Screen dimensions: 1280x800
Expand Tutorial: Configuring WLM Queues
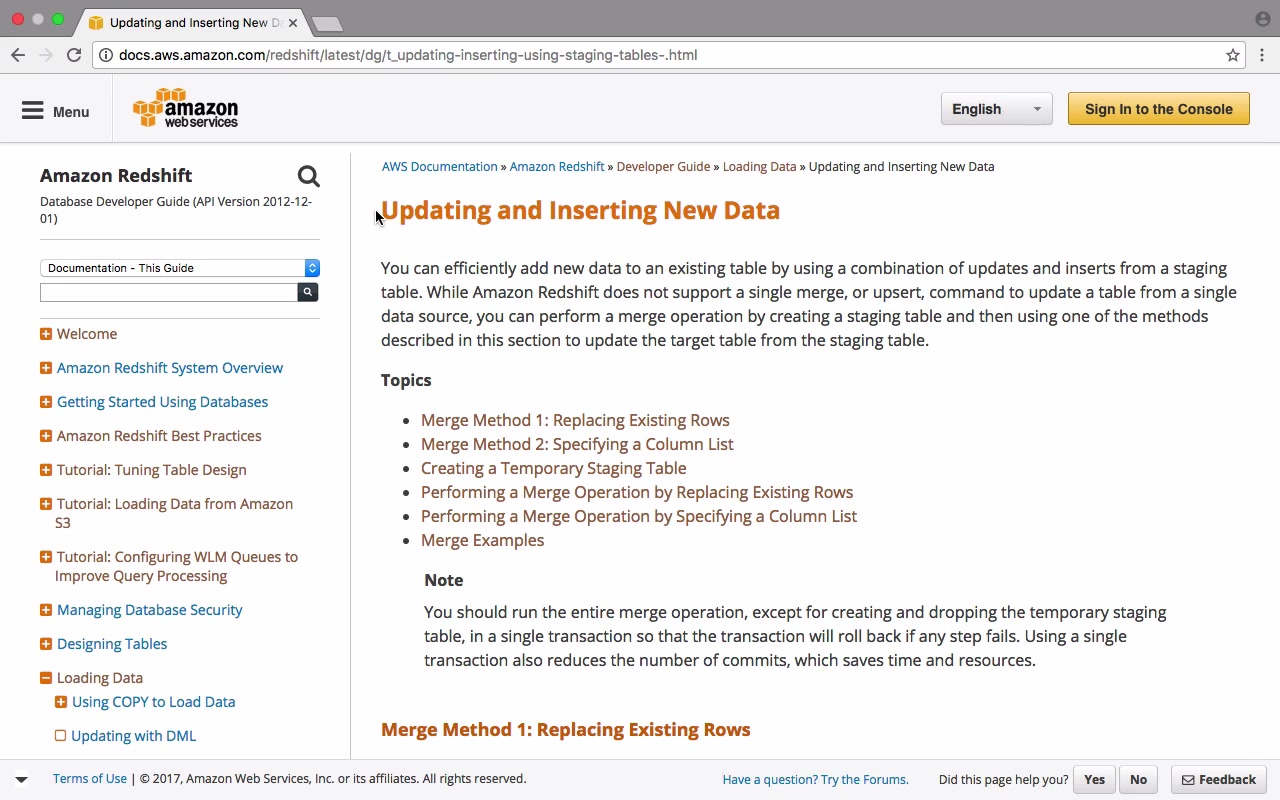coord(46,557)
